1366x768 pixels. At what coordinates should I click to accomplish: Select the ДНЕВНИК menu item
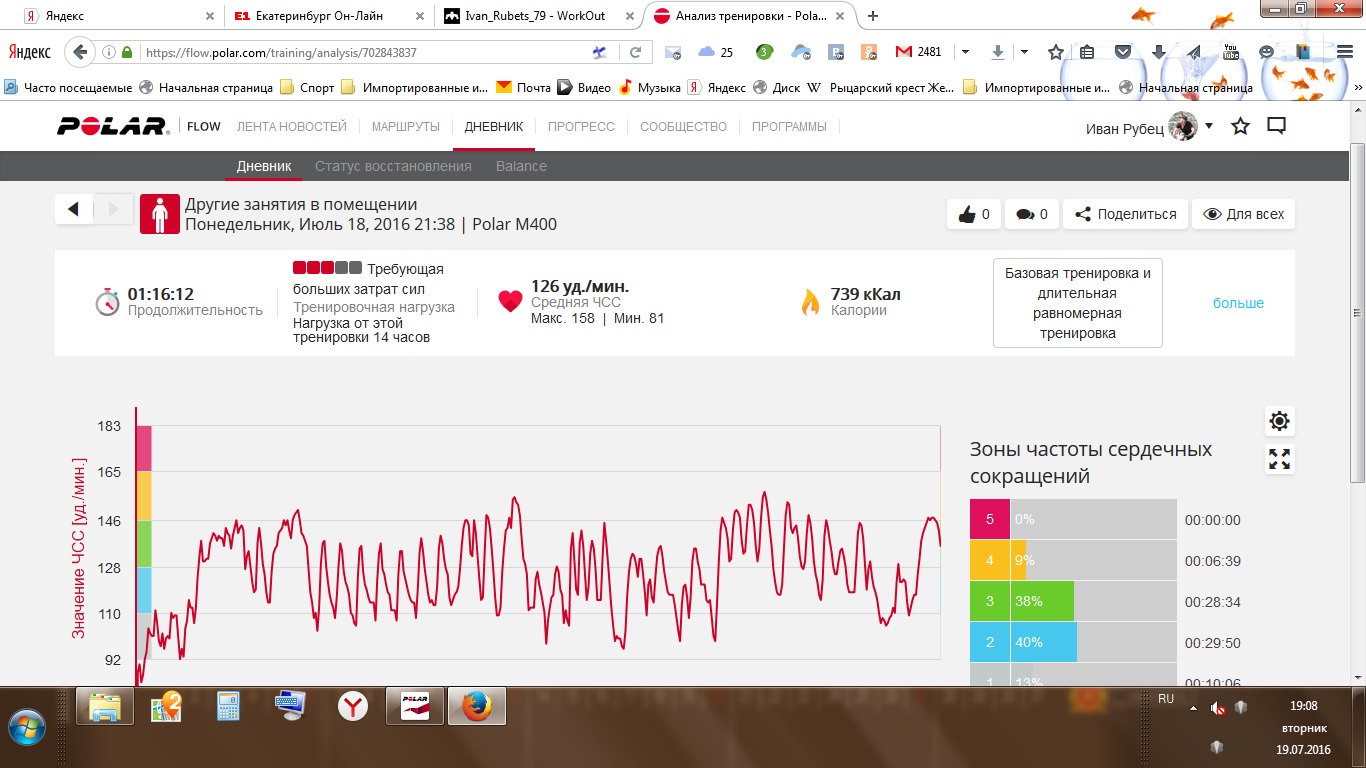(494, 127)
